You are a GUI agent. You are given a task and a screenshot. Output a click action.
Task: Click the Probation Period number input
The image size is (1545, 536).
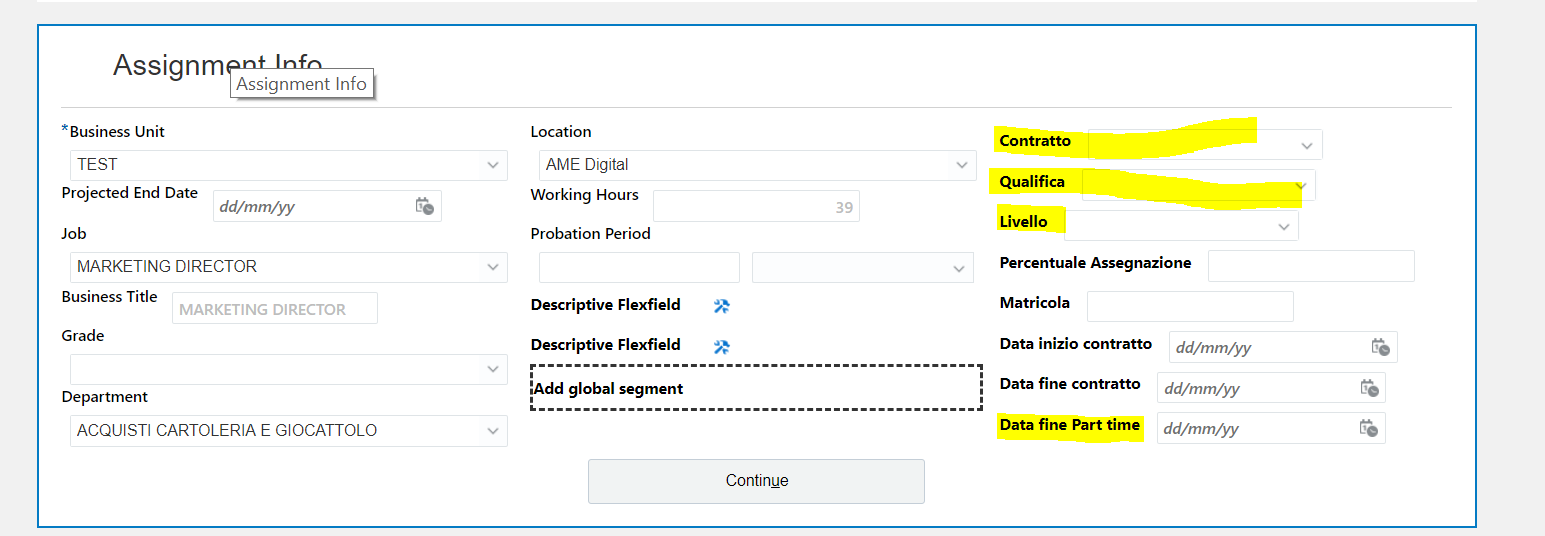[x=639, y=268]
